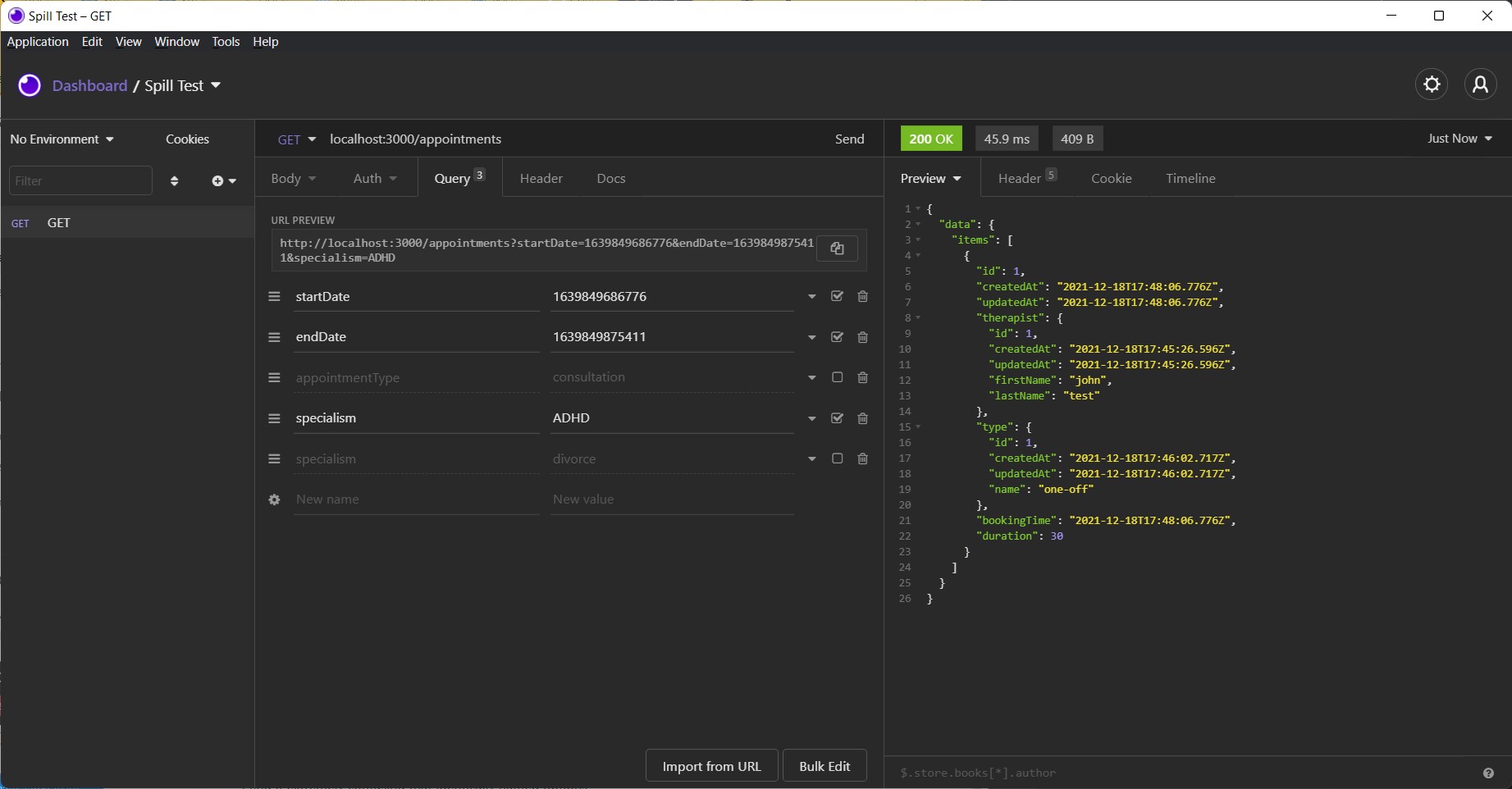
Task: Disable the startDate parameter checkbox
Action: tap(837, 296)
